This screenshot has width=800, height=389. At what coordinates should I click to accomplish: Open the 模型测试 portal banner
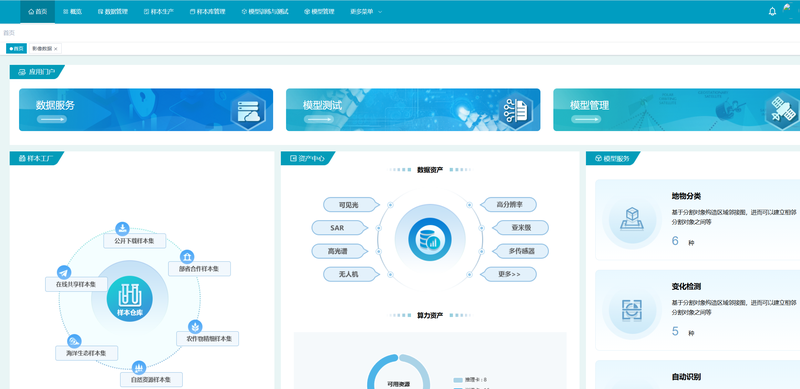[x=413, y=110]
